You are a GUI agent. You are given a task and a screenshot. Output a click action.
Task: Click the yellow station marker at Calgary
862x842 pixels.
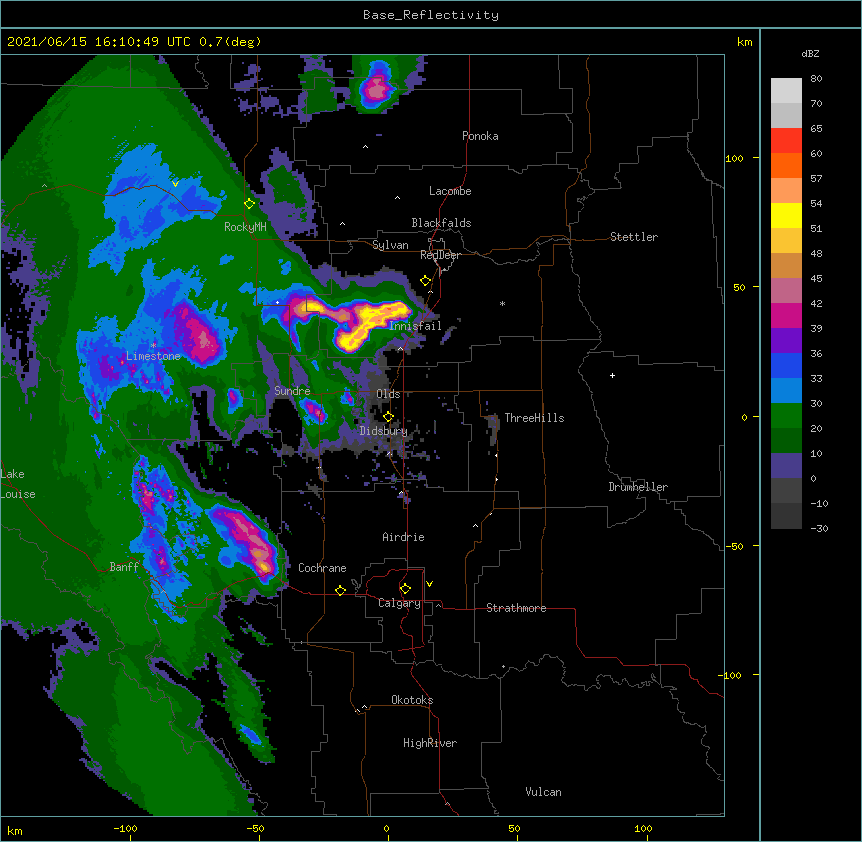[405, 589]
